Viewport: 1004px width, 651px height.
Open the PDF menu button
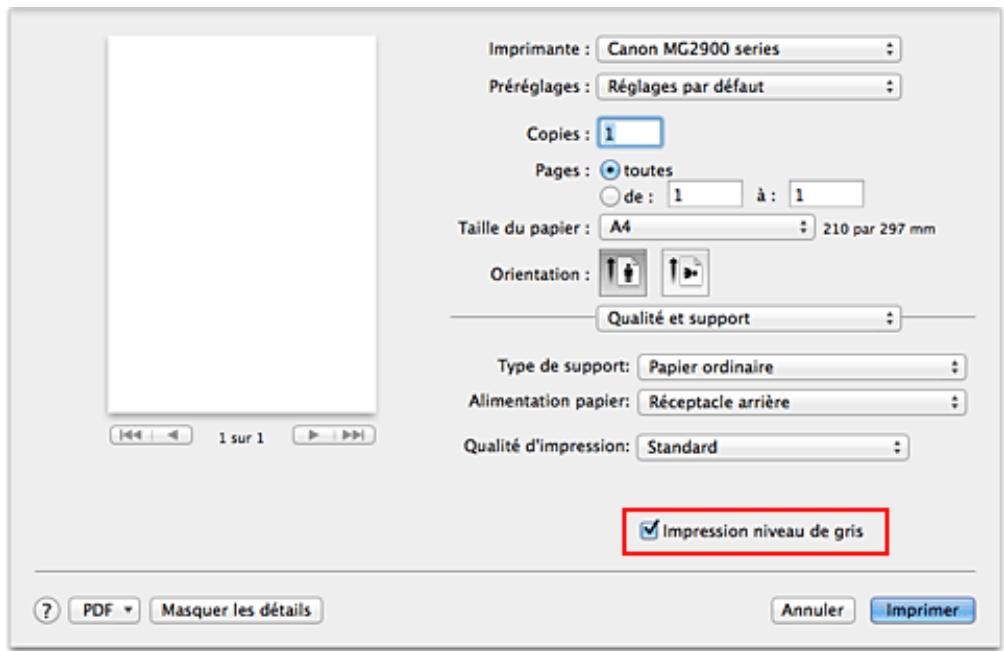[104, 610]
